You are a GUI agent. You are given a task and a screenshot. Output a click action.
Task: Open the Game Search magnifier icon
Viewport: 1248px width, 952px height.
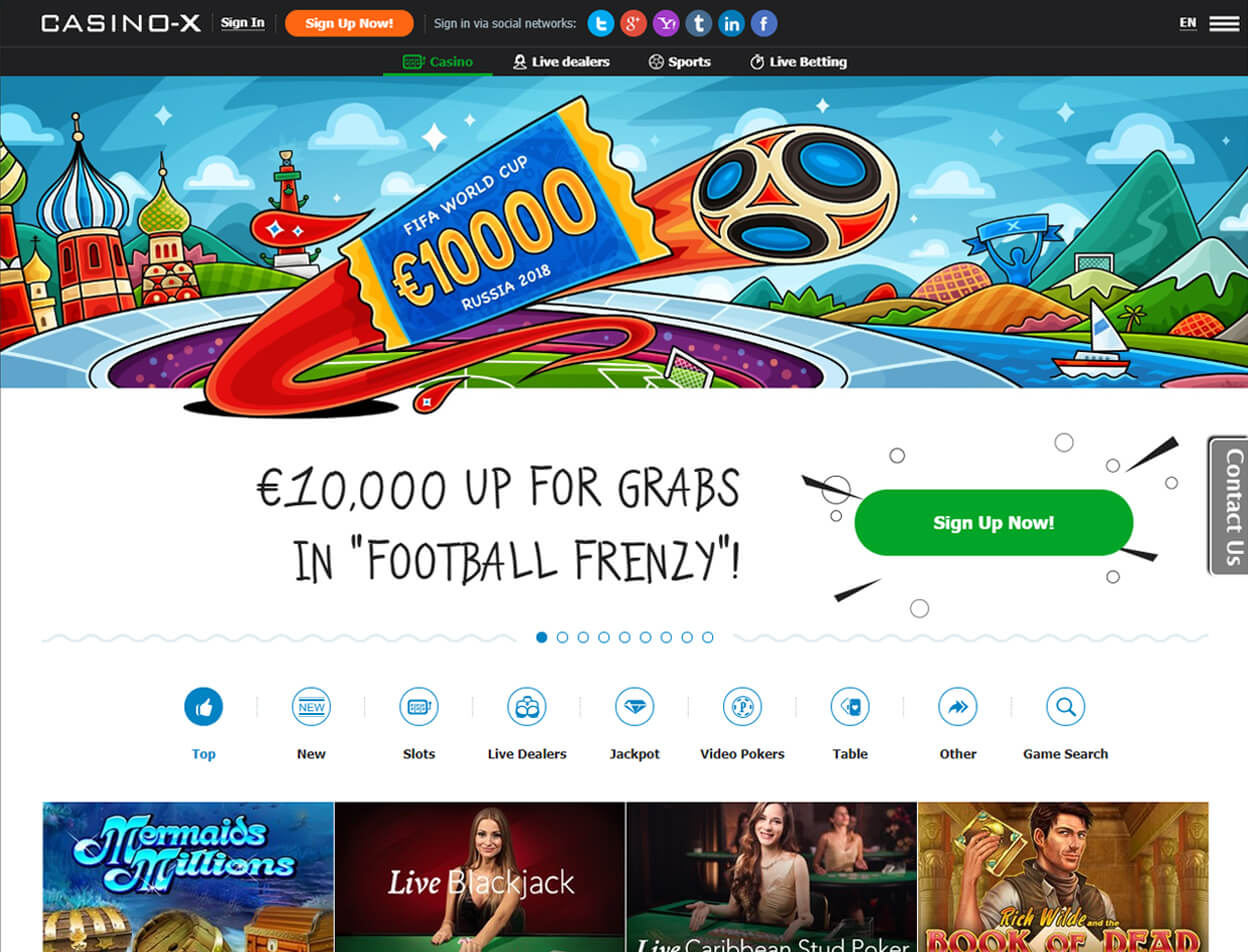tap(1065, 707)
